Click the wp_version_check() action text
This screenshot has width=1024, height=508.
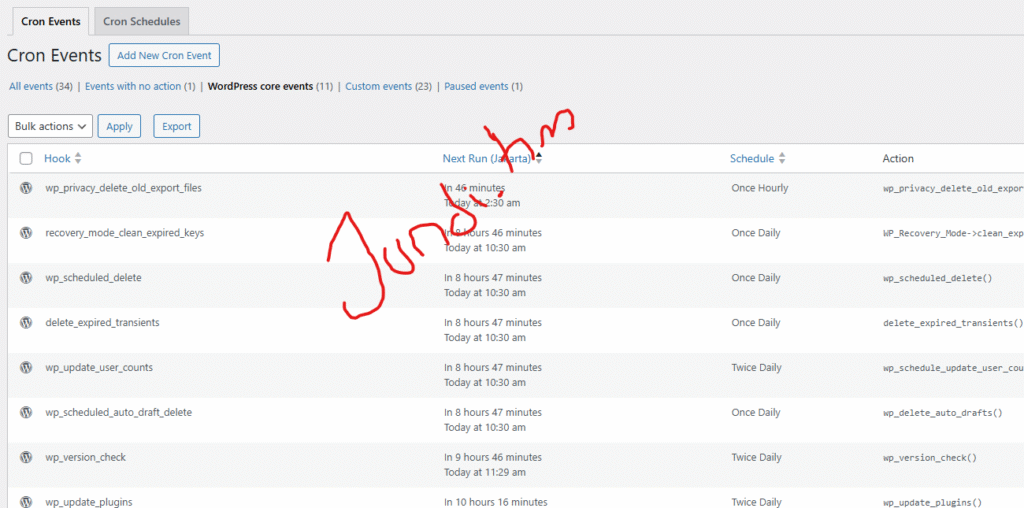click(930, 458)
